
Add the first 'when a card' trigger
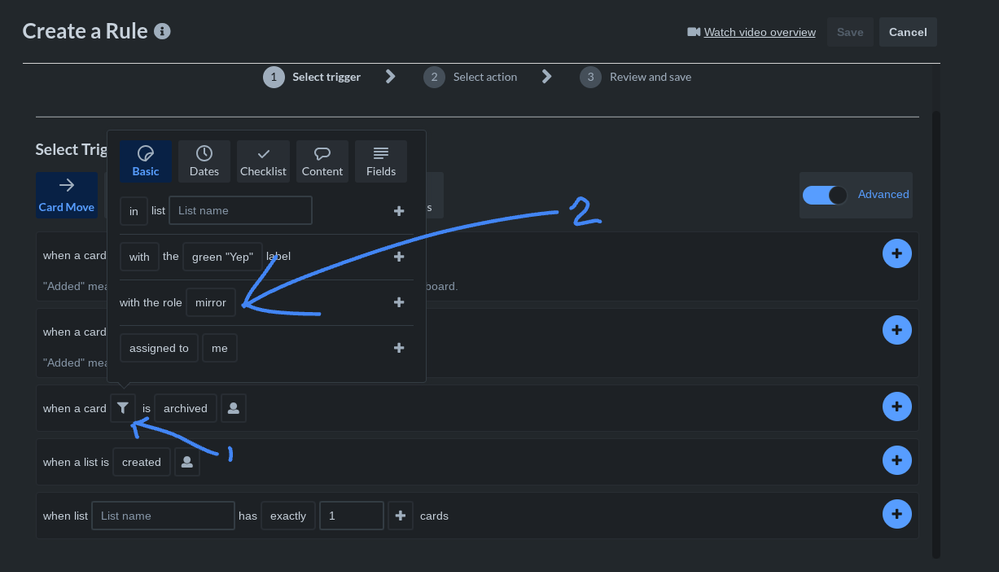896,254
